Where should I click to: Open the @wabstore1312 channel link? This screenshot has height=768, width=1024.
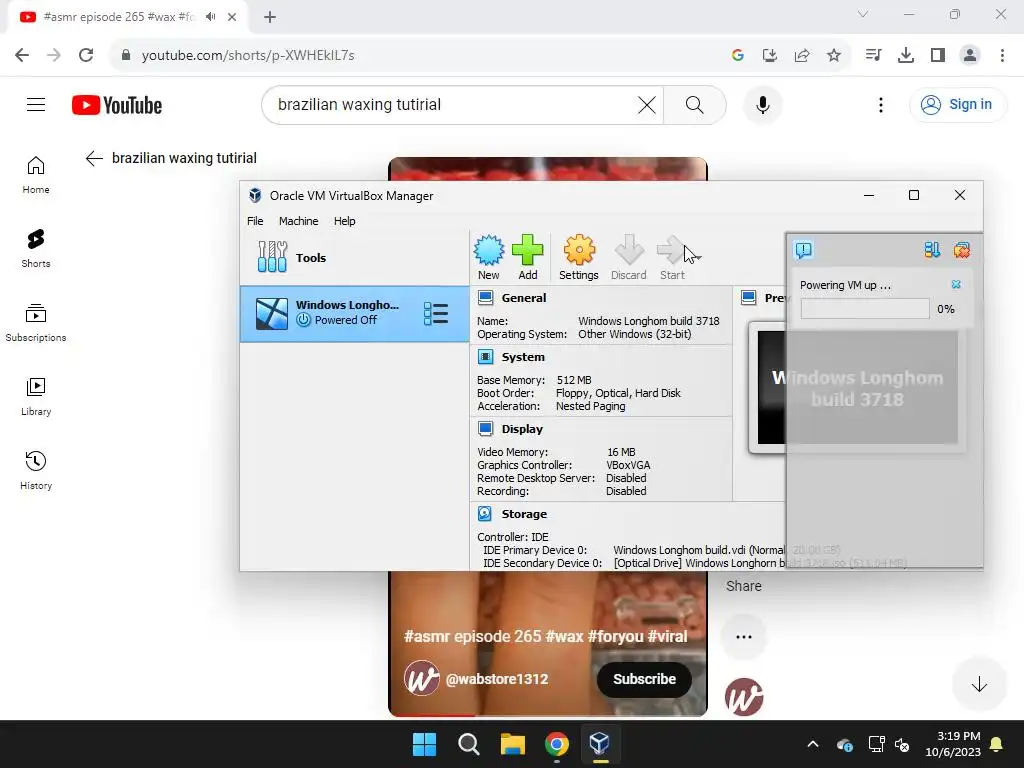click(x=496, y=679)
